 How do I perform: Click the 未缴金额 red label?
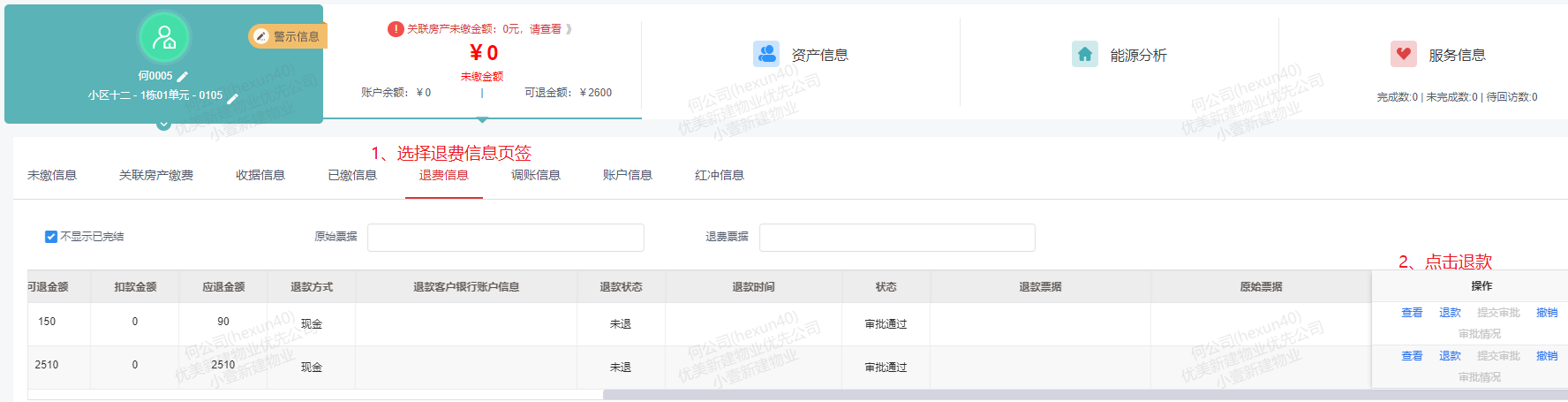point(482,77)
